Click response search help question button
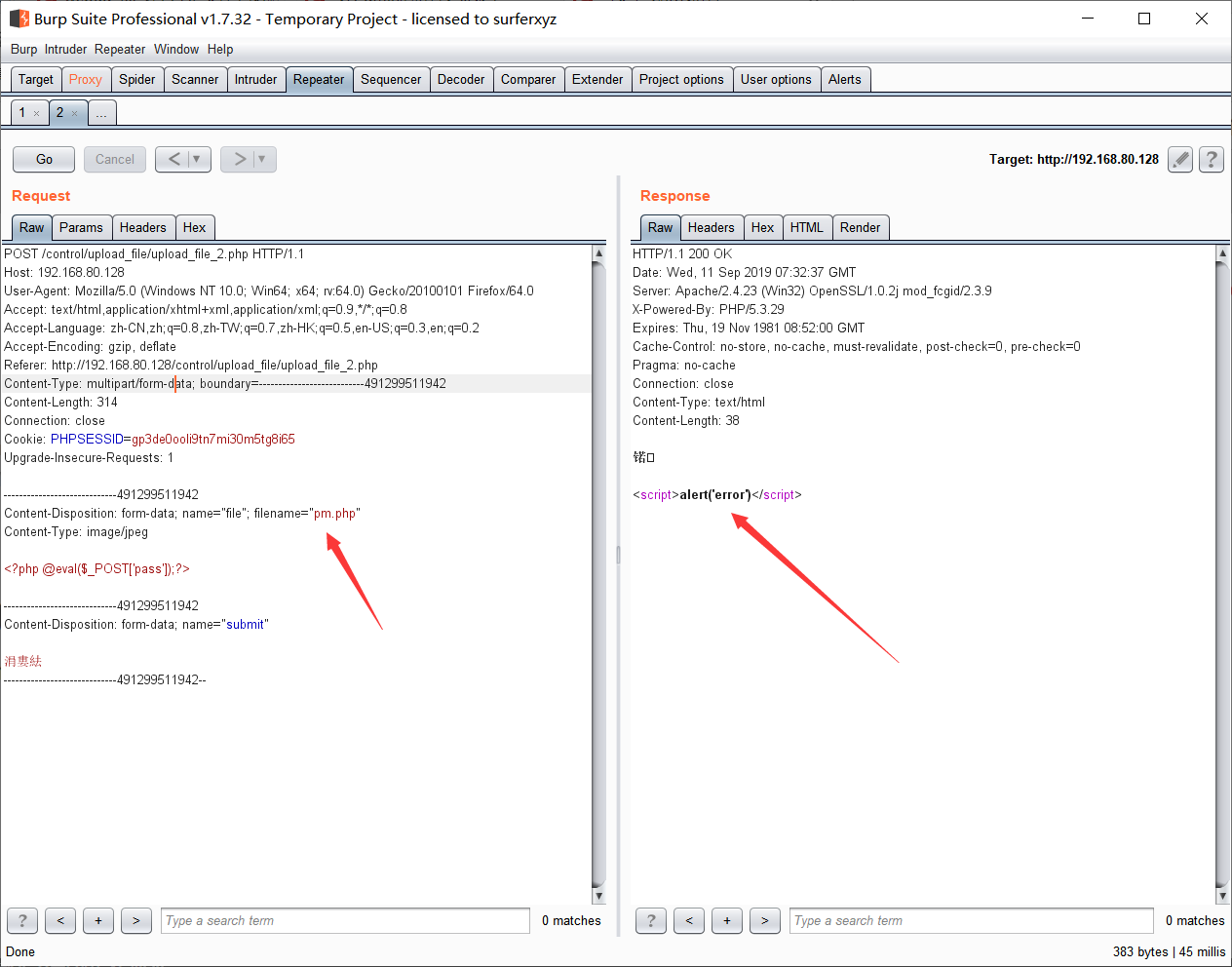Viewport: 1232px width, 967px height. pos(651,920)
